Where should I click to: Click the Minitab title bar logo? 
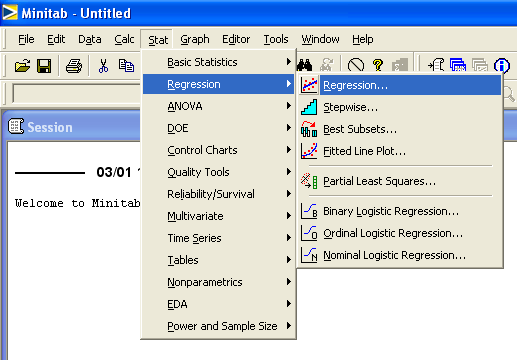[x=10, y=13]
